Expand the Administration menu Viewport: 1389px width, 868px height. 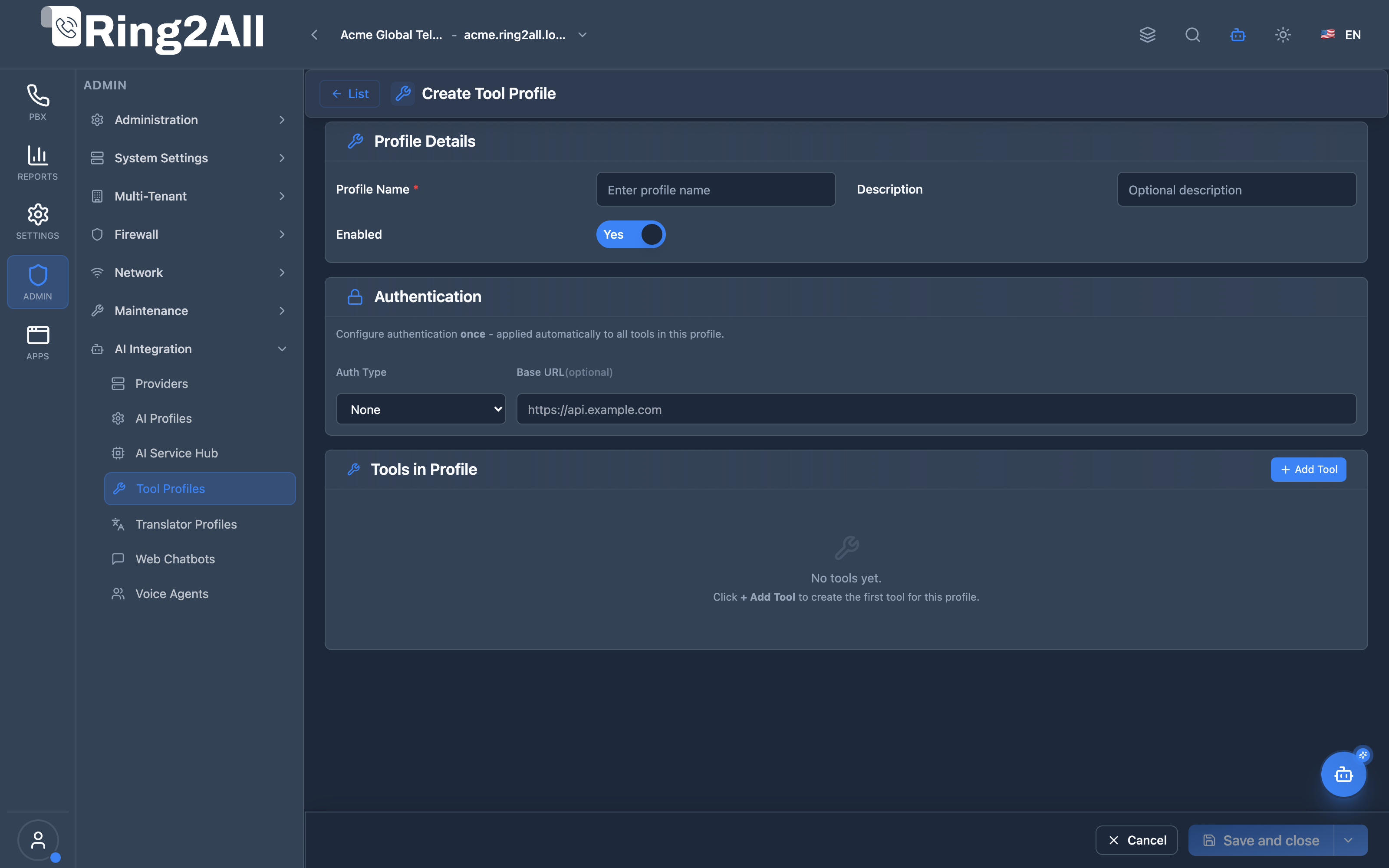pyautogui.click(x=189, y=120)
